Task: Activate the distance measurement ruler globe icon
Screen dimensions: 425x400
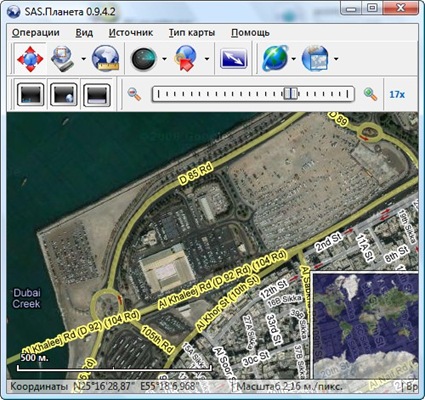Action: (106, 59)
